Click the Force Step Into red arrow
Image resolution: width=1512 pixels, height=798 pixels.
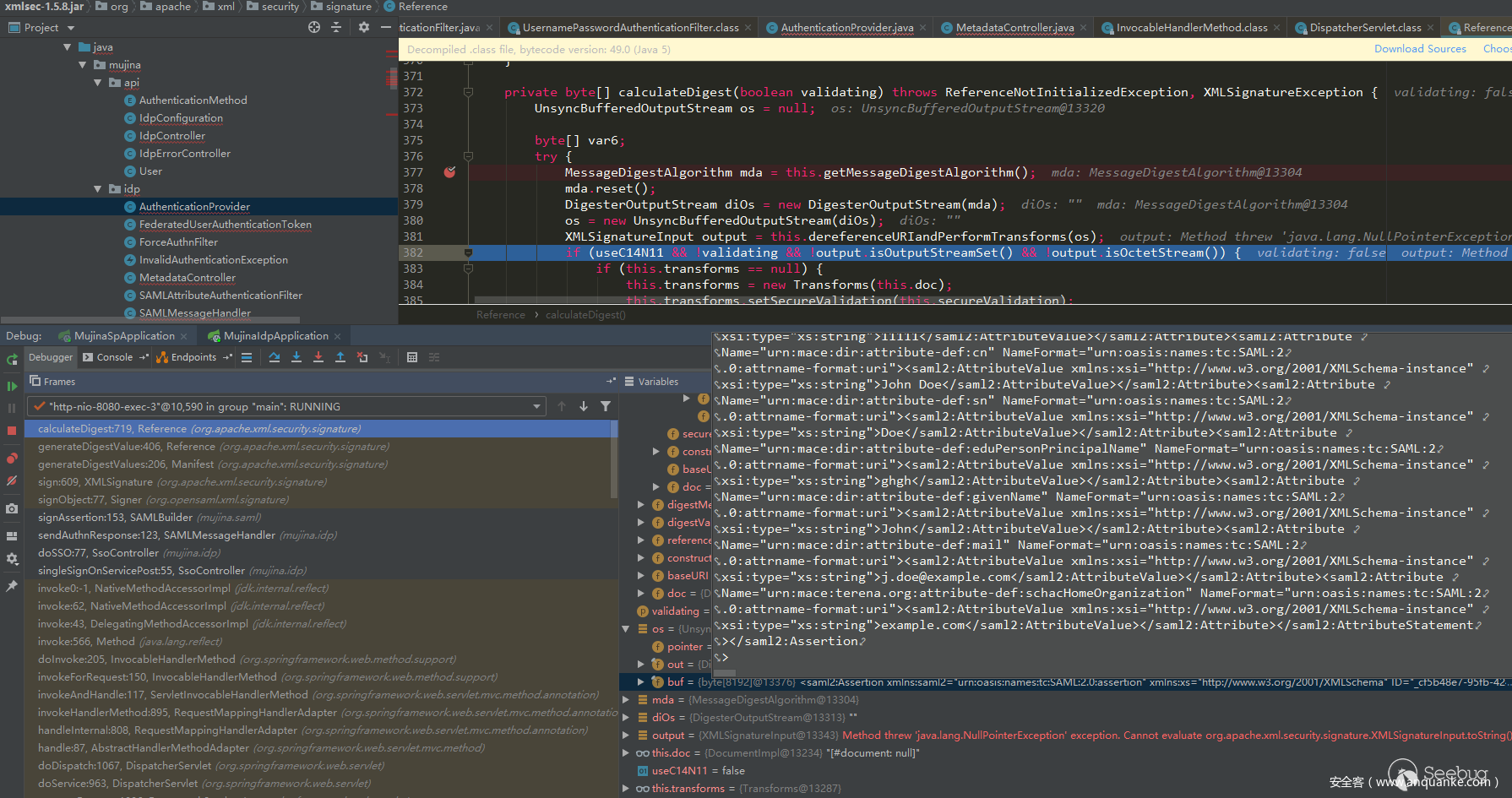click(x=318, y=357)
